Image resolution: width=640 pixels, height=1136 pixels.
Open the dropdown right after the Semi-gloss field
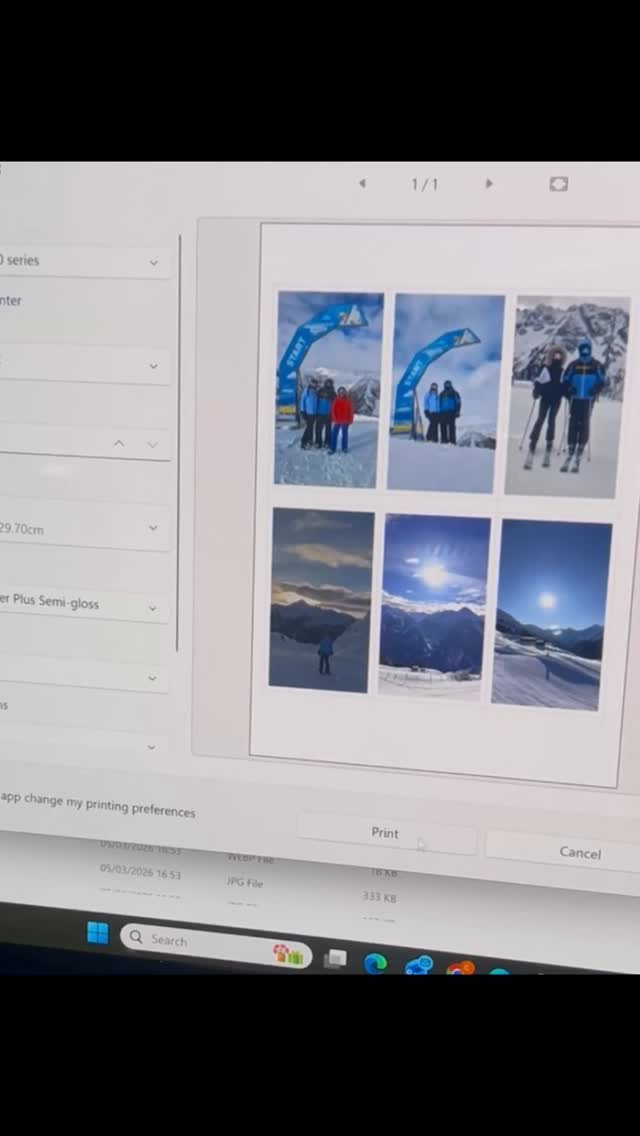click(84, 677)
